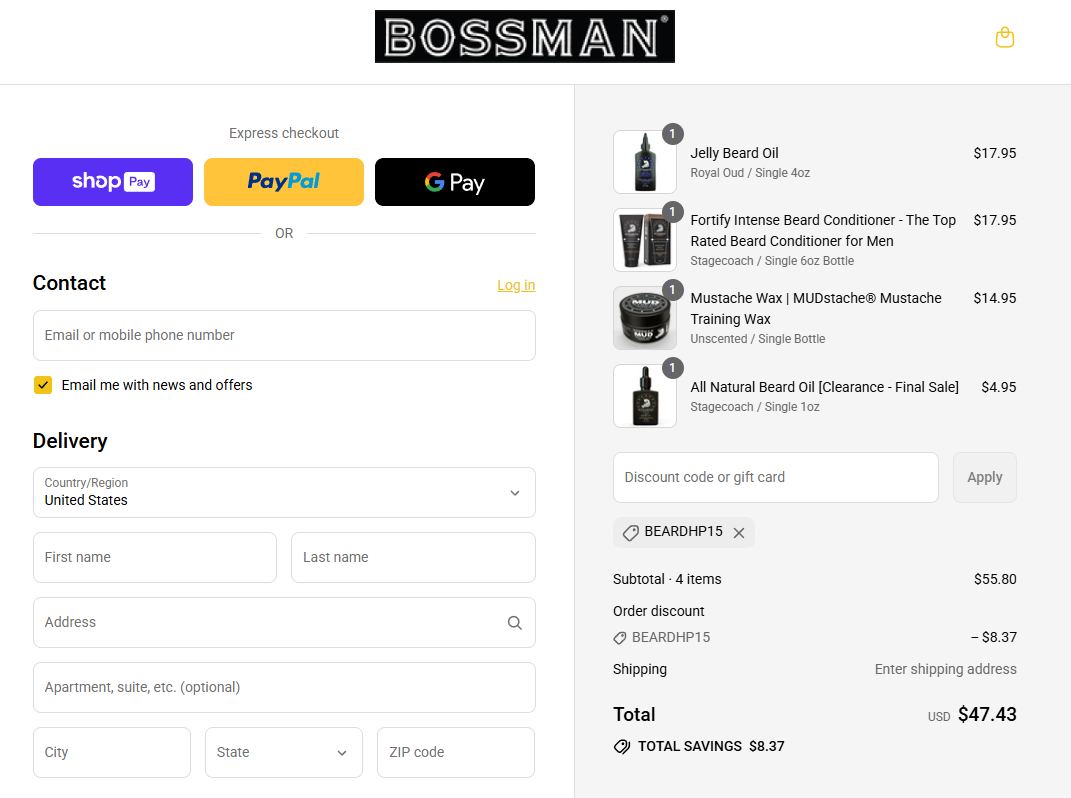Click the Apartment, suite, etc. field

(x=284, y=687)
